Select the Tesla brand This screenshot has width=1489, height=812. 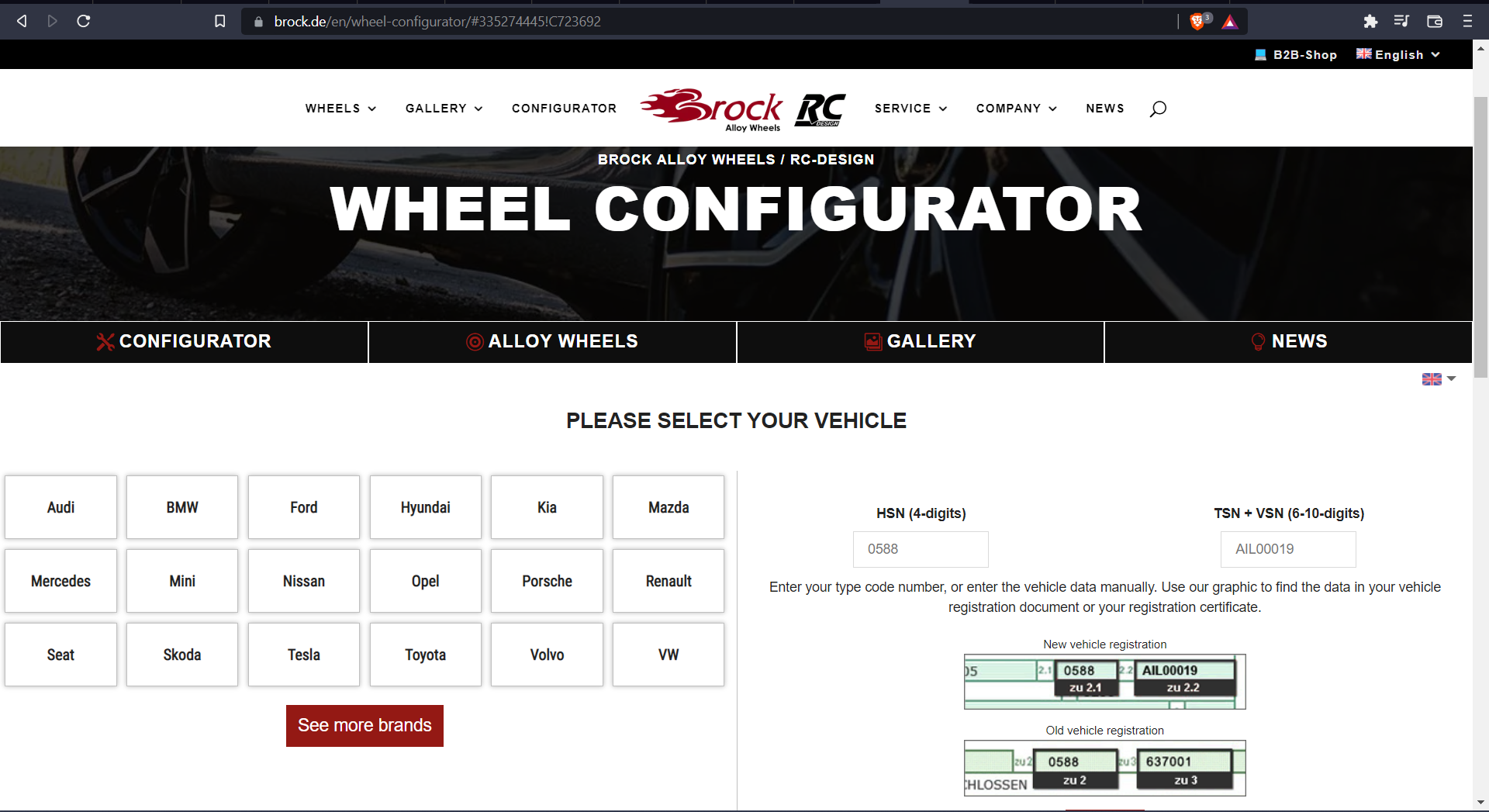pos(303,654)
